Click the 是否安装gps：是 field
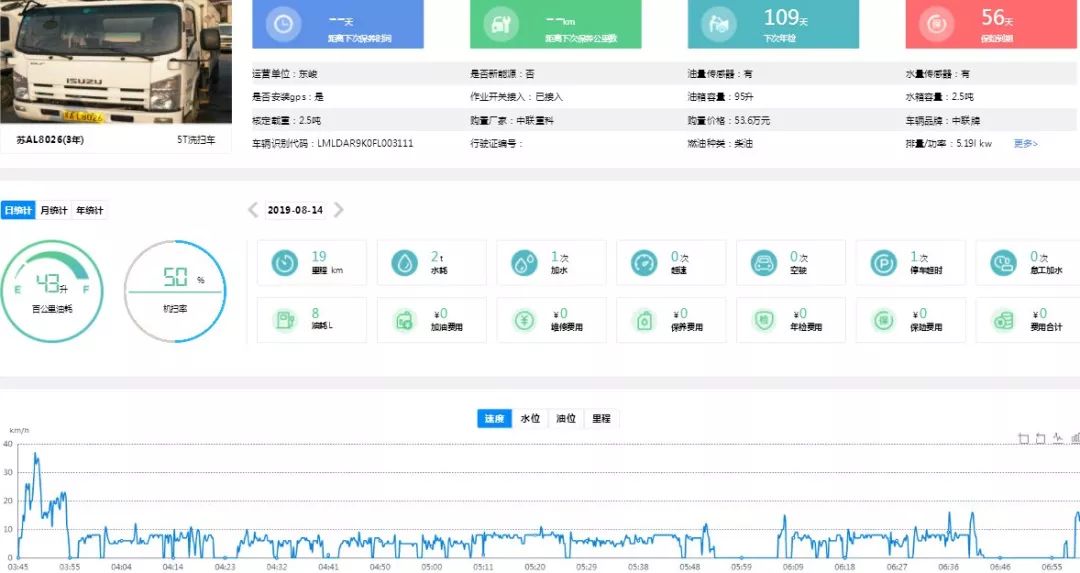Image resolution: width=1080 pixels, height=573 pixels. (x=288, y=96)
